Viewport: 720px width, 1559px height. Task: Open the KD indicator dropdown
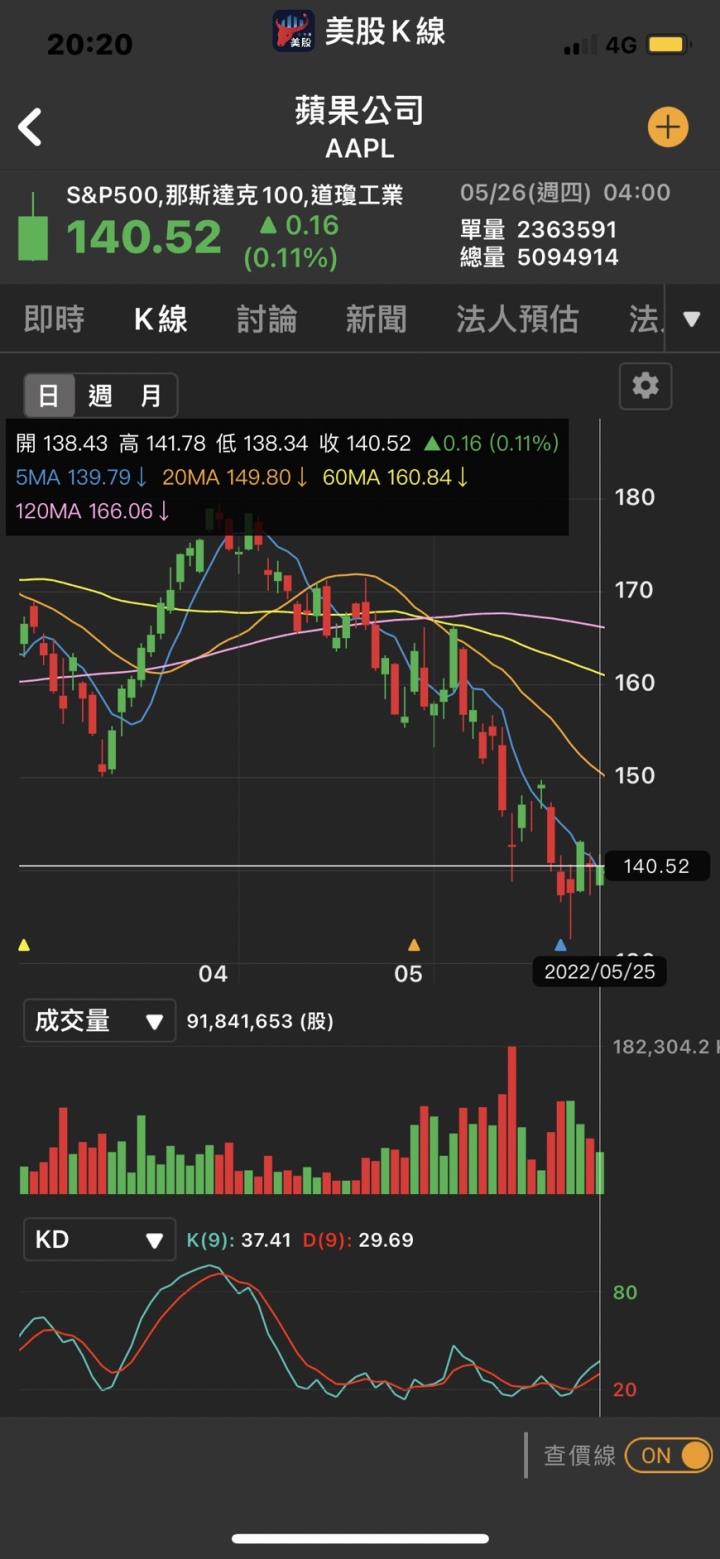click(x=99, y=1240)
